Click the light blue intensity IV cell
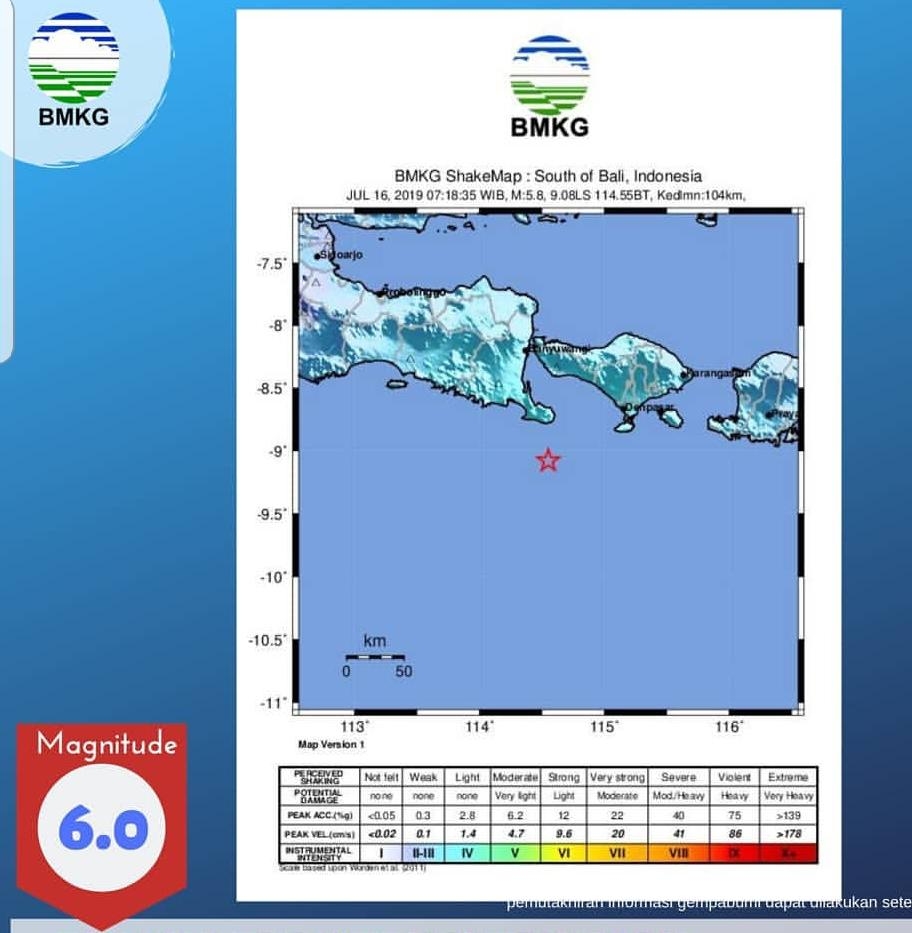 pyautogui.click(x=467, y=853)
